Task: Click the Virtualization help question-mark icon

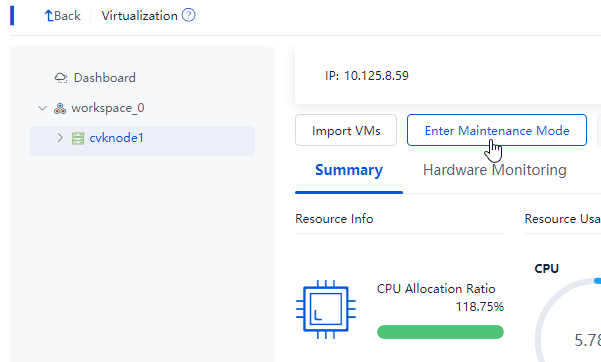Action: point(188,15)
